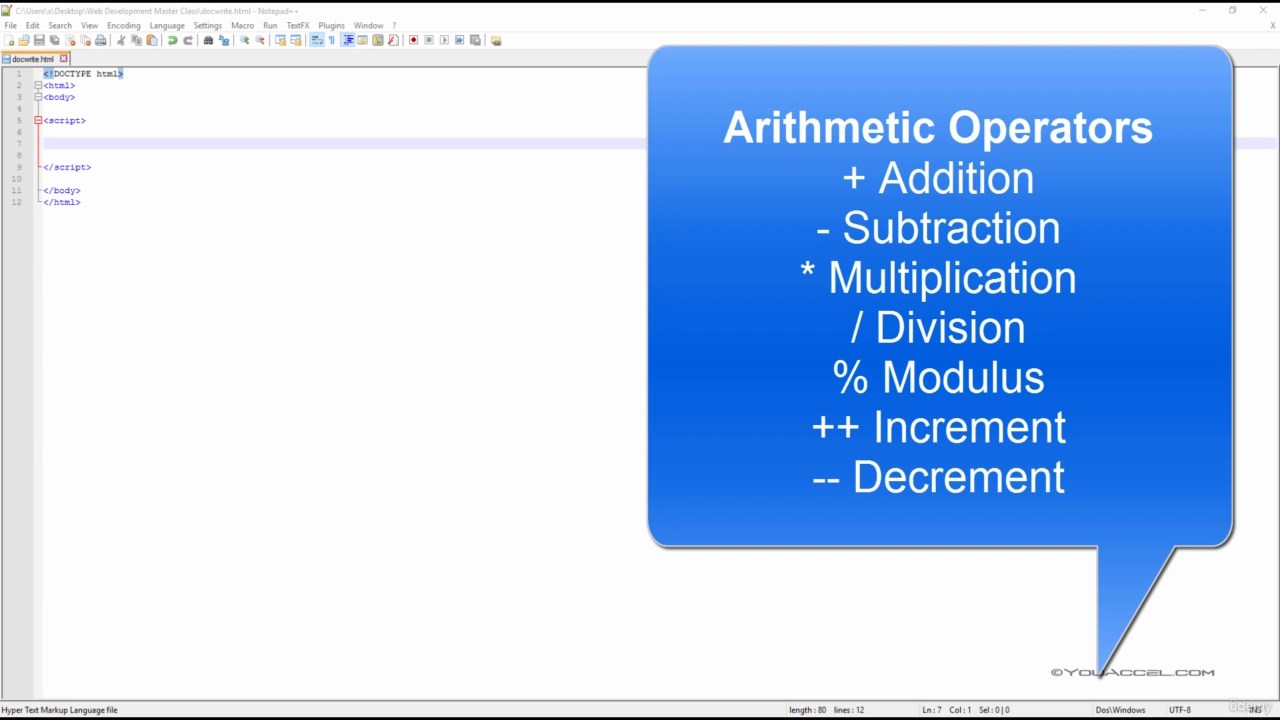Click the Print toolbar icon
The image size is (1280, 720).
click(x=100, y=40)
